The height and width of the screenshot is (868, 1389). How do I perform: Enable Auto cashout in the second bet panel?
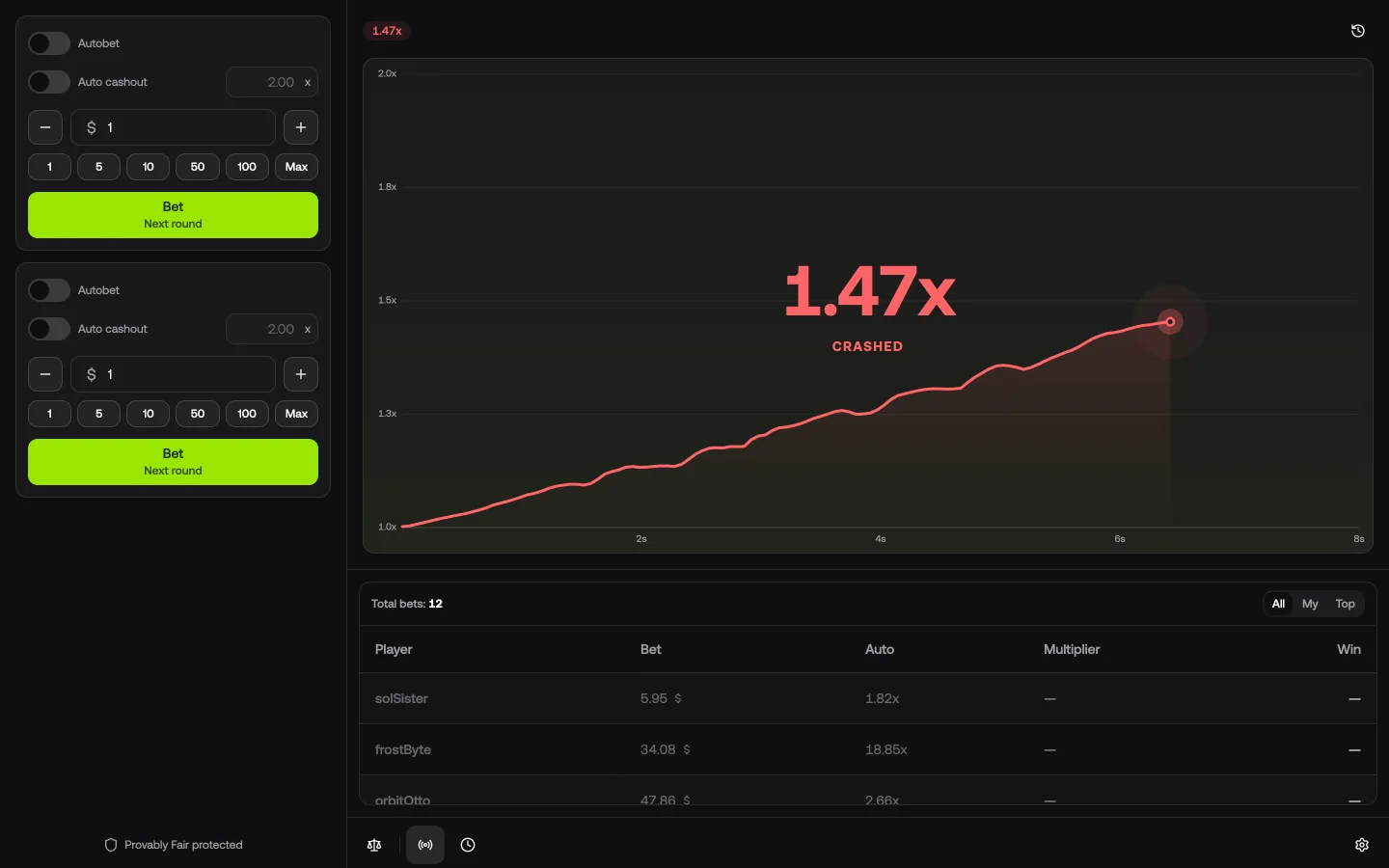pyautogui.click(x=49, y=329)
